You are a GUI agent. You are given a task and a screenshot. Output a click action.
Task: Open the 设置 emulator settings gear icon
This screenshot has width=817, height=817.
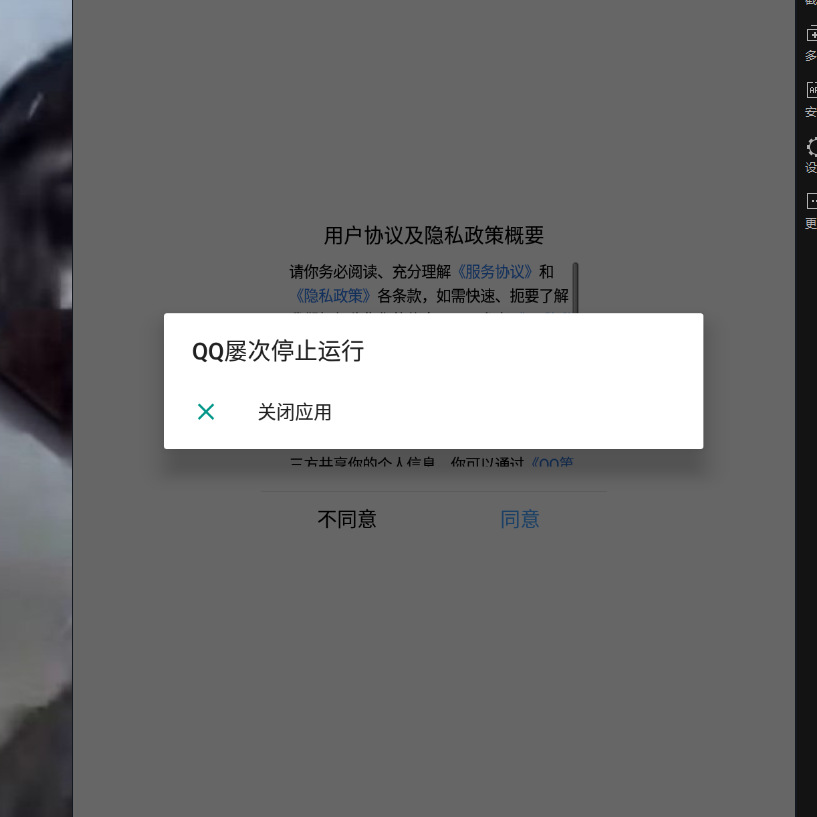tap(810, 148)
